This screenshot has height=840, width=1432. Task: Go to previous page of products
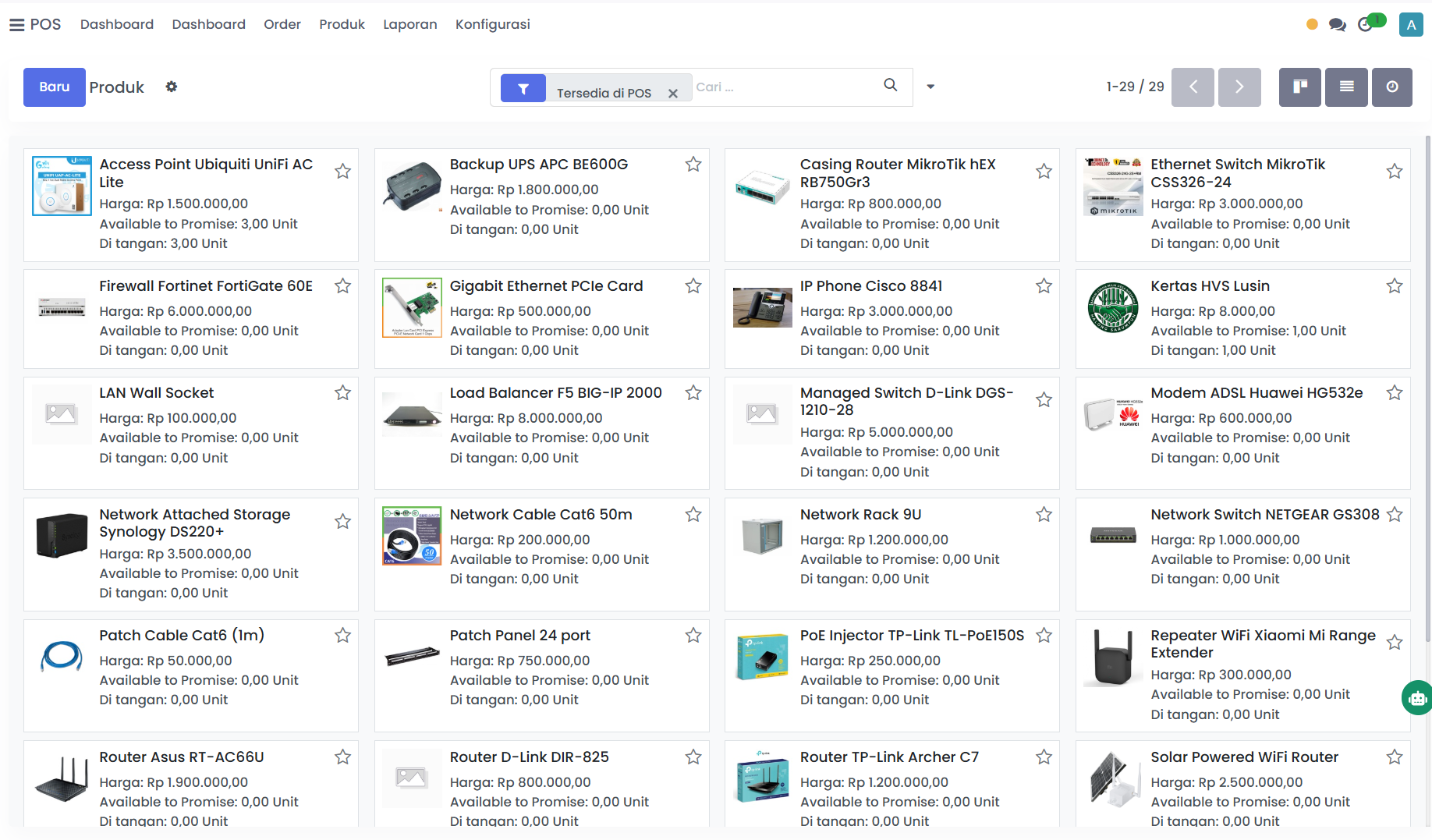1193,87
